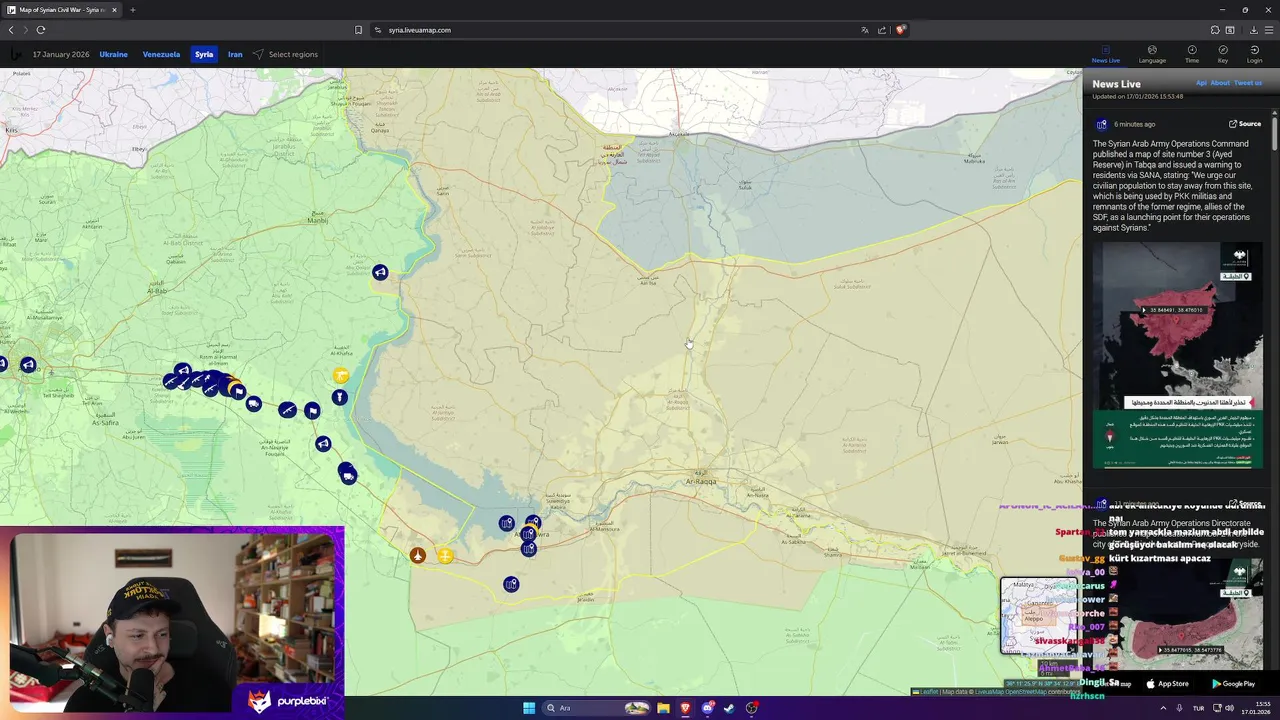
Task: Open Steam from the taskbar
Action: point(729,708)
